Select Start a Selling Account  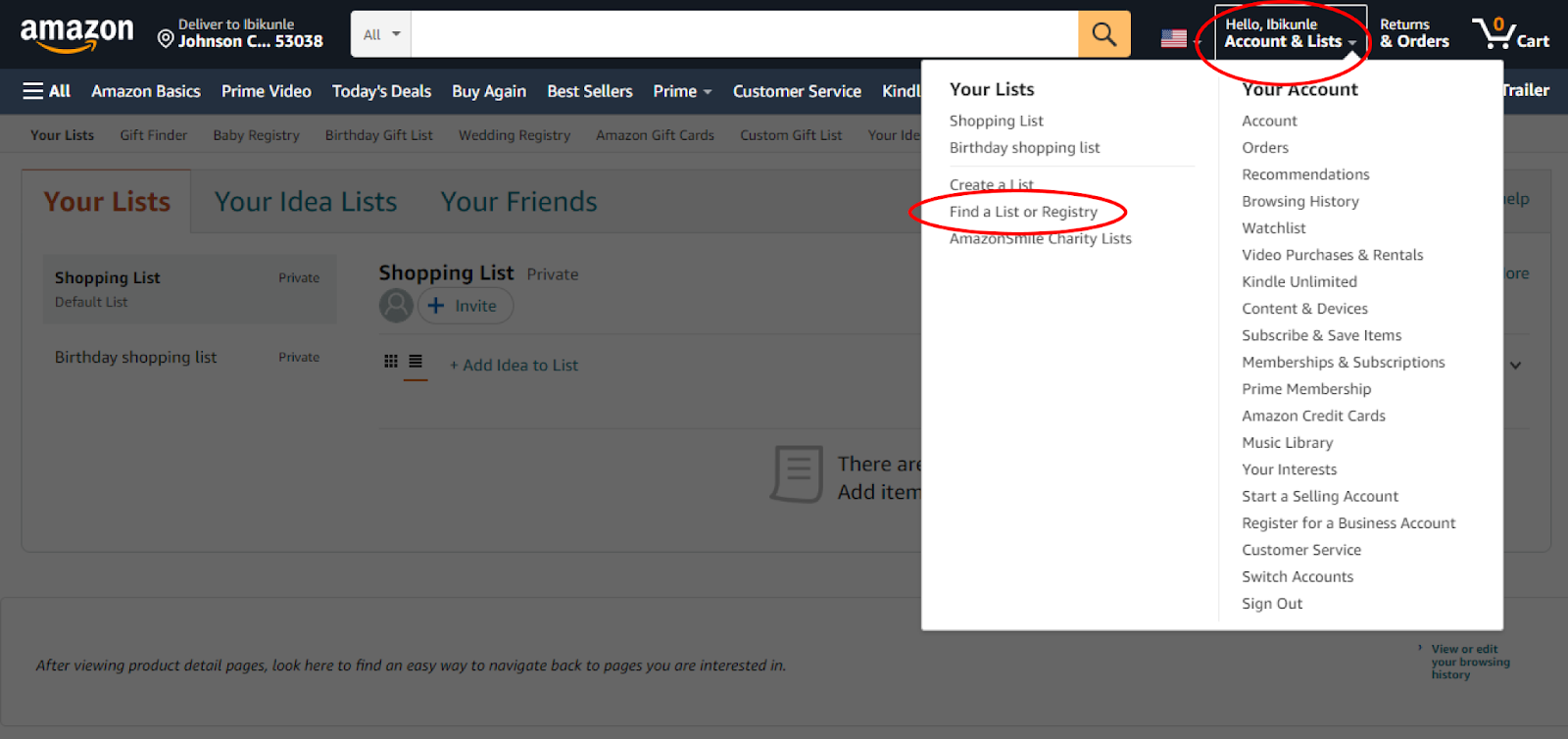(1320, 496)
